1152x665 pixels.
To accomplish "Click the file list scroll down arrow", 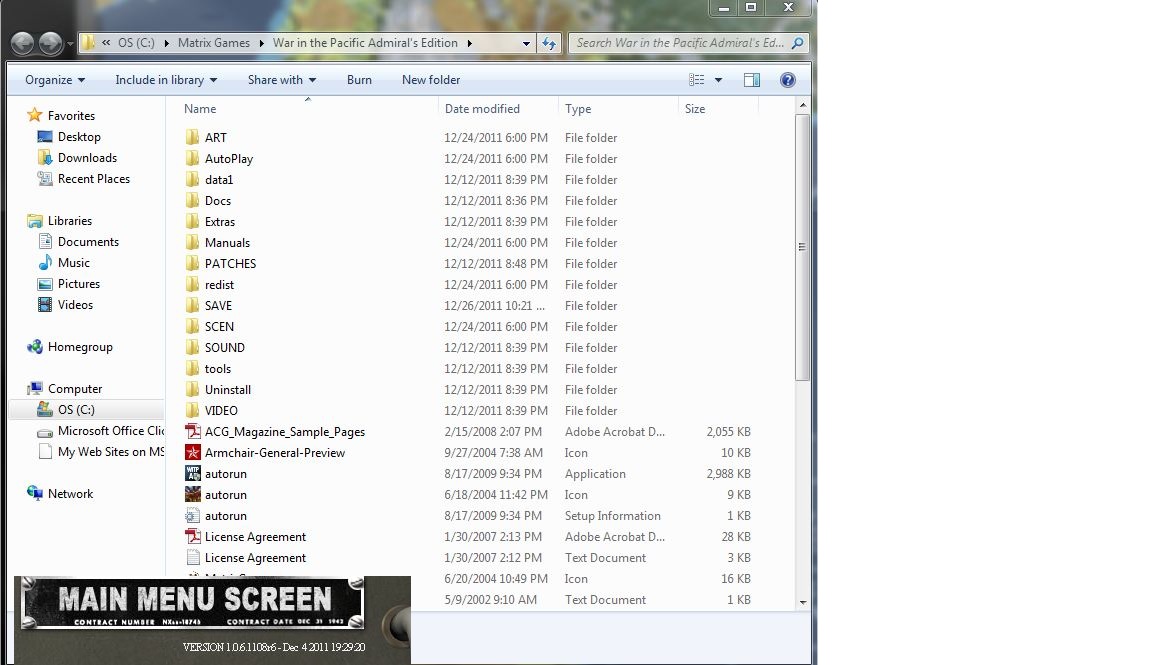I will pos(802,602).
